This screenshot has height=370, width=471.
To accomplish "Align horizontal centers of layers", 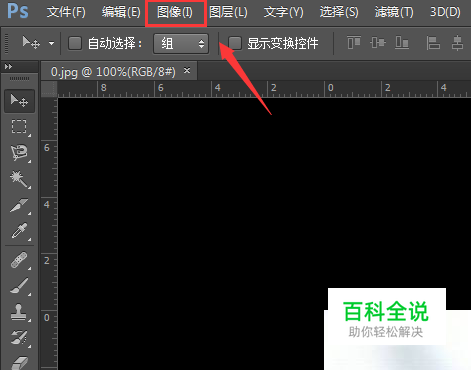I will click(x=457, y=43).
